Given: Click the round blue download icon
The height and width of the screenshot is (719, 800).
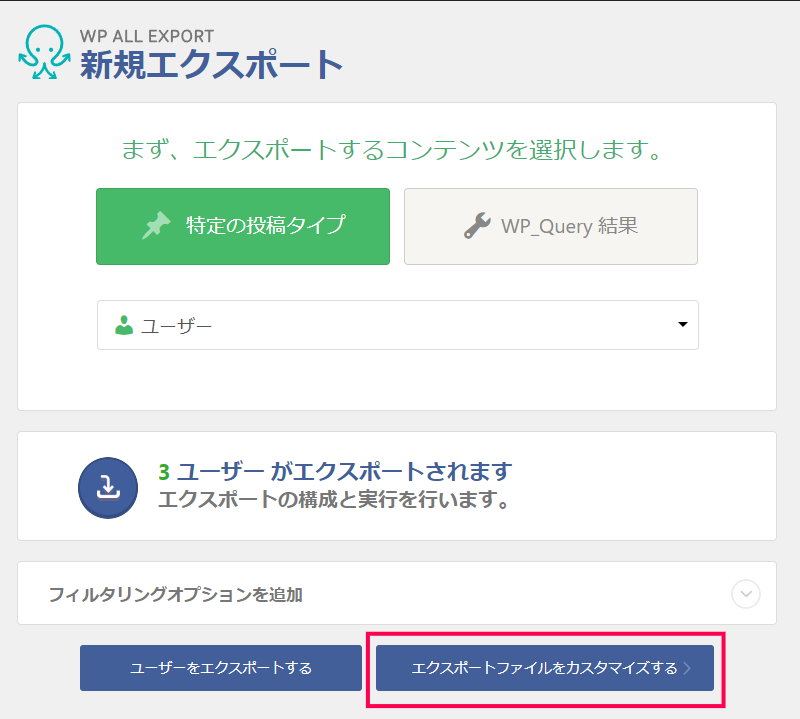Looking at the screenshot, I should click(108, 488).
